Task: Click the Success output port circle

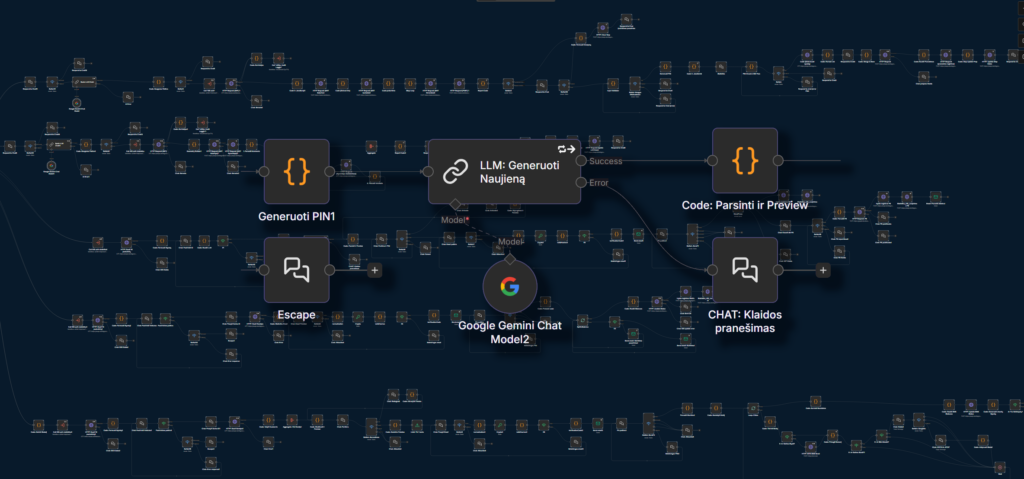Action: click(581, 161)
